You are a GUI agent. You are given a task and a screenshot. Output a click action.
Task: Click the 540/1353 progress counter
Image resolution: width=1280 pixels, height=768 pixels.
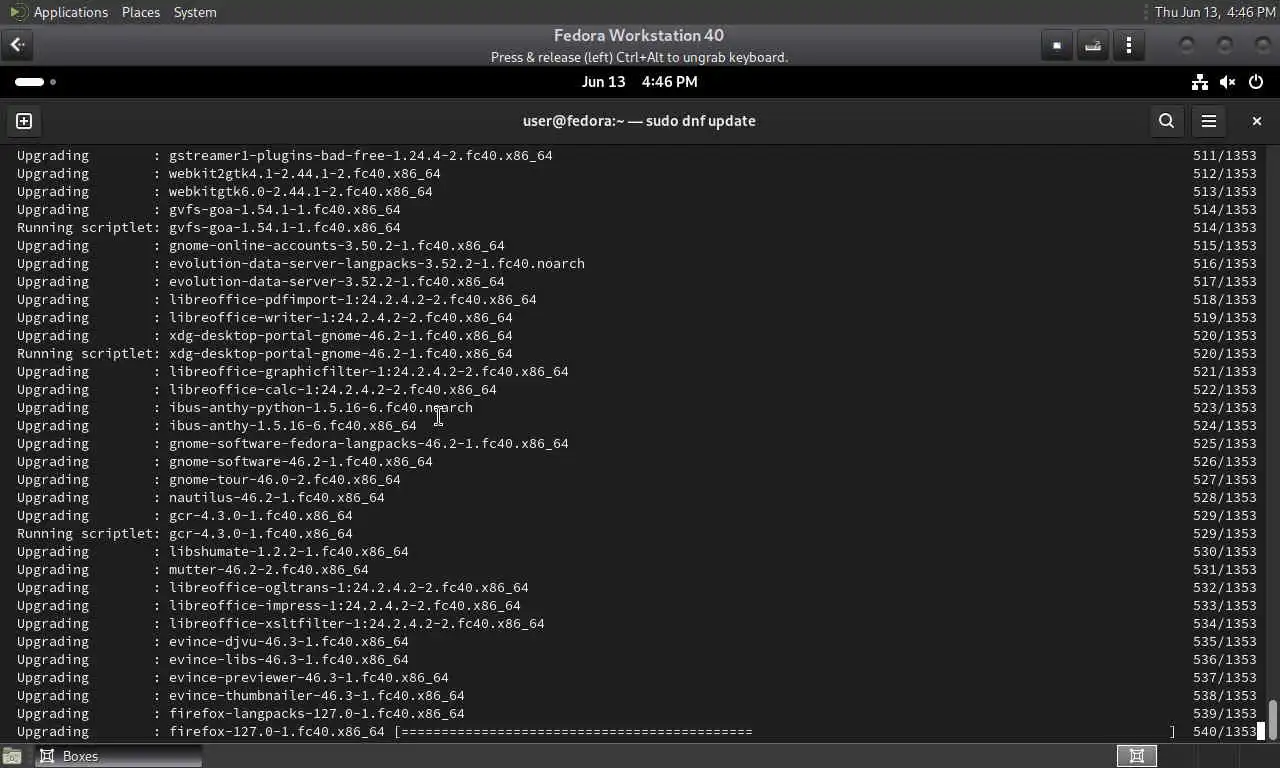point(1225,732)
